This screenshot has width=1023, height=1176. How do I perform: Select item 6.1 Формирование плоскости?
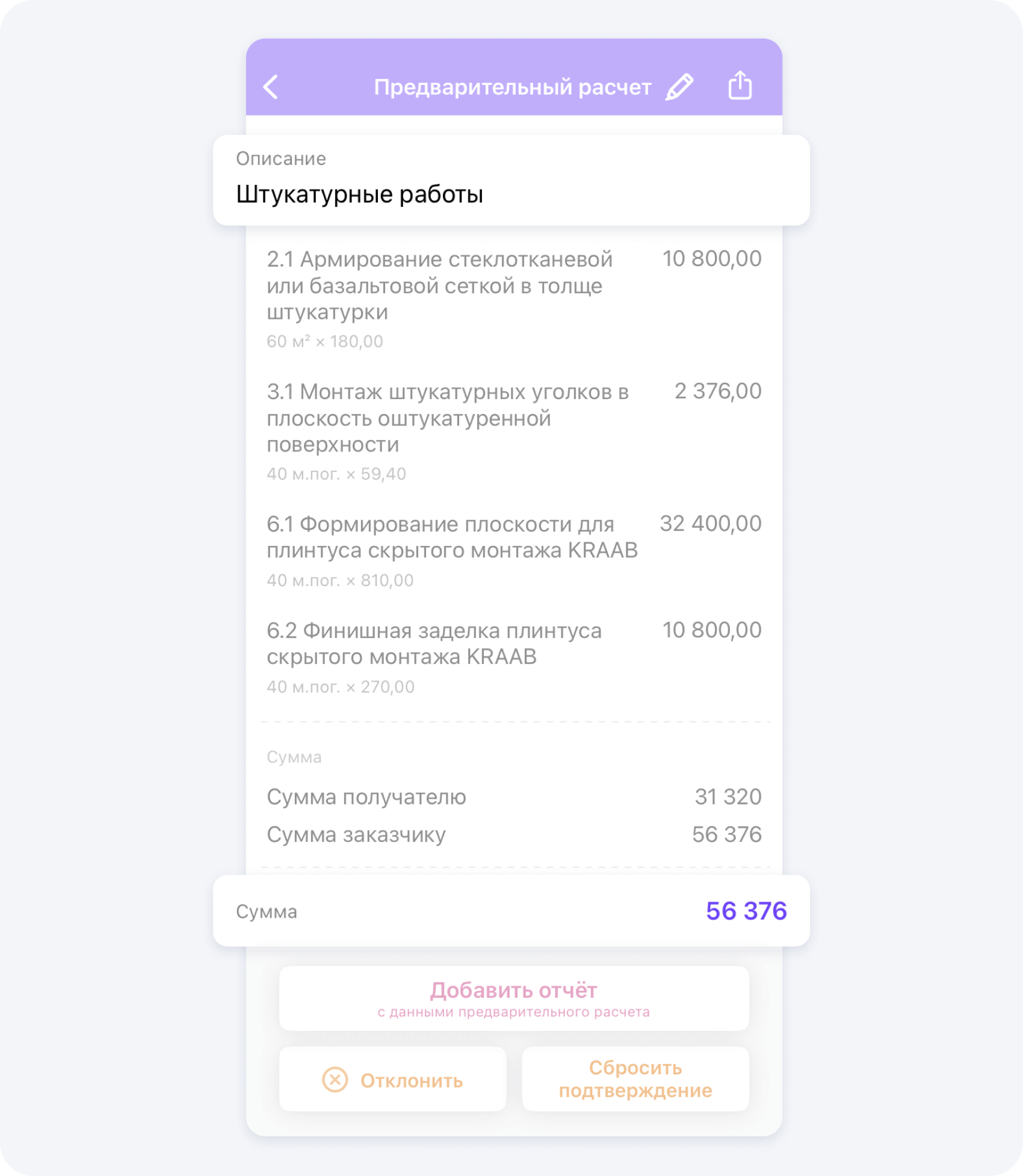451,537
